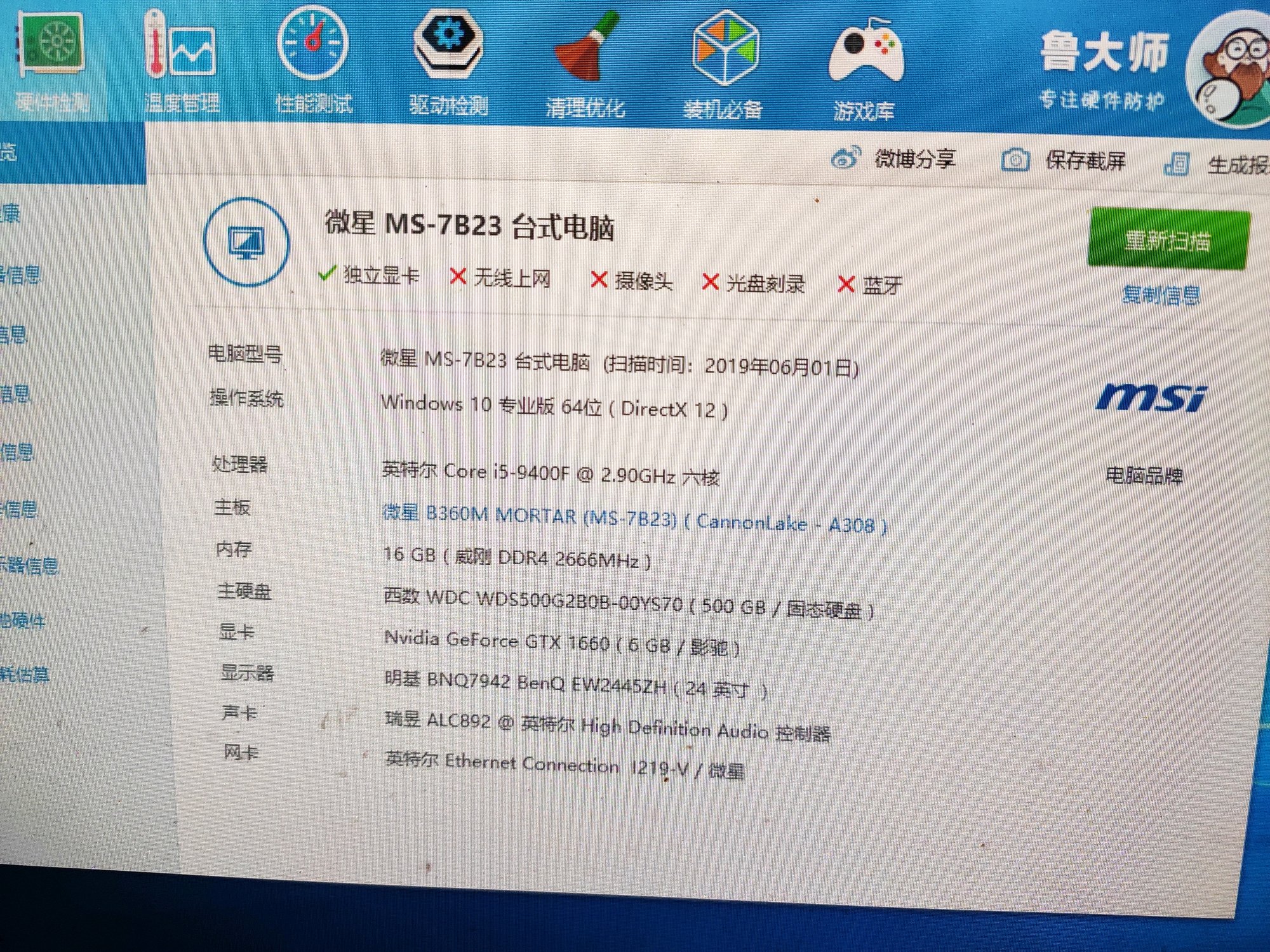Launch the 性能测试 gauge icon

[x=312, y=43]
